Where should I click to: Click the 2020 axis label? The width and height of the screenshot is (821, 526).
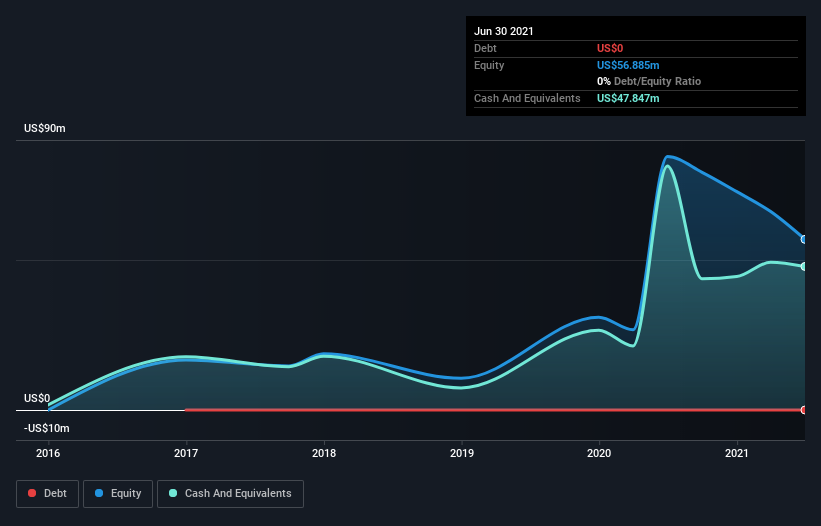(x=599, y=453)
